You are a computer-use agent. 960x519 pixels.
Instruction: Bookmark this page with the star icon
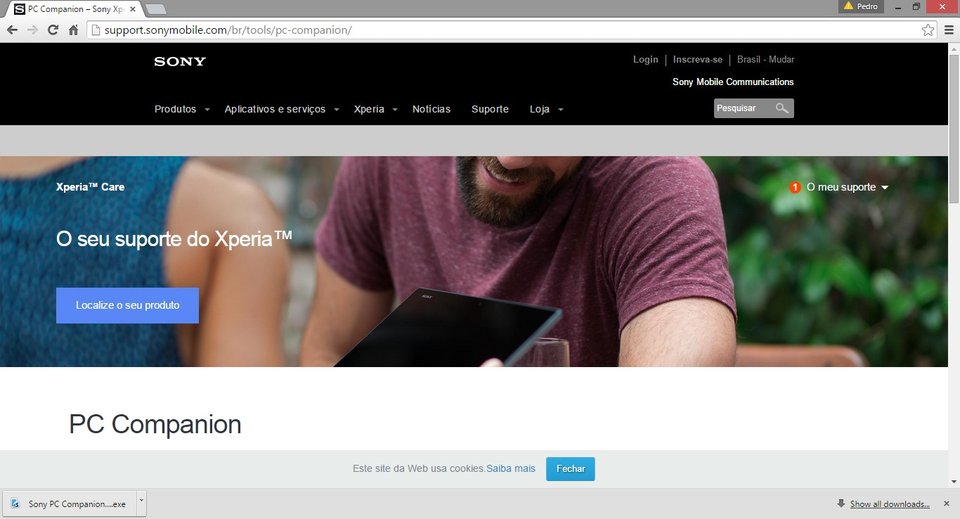click(928, 30)
